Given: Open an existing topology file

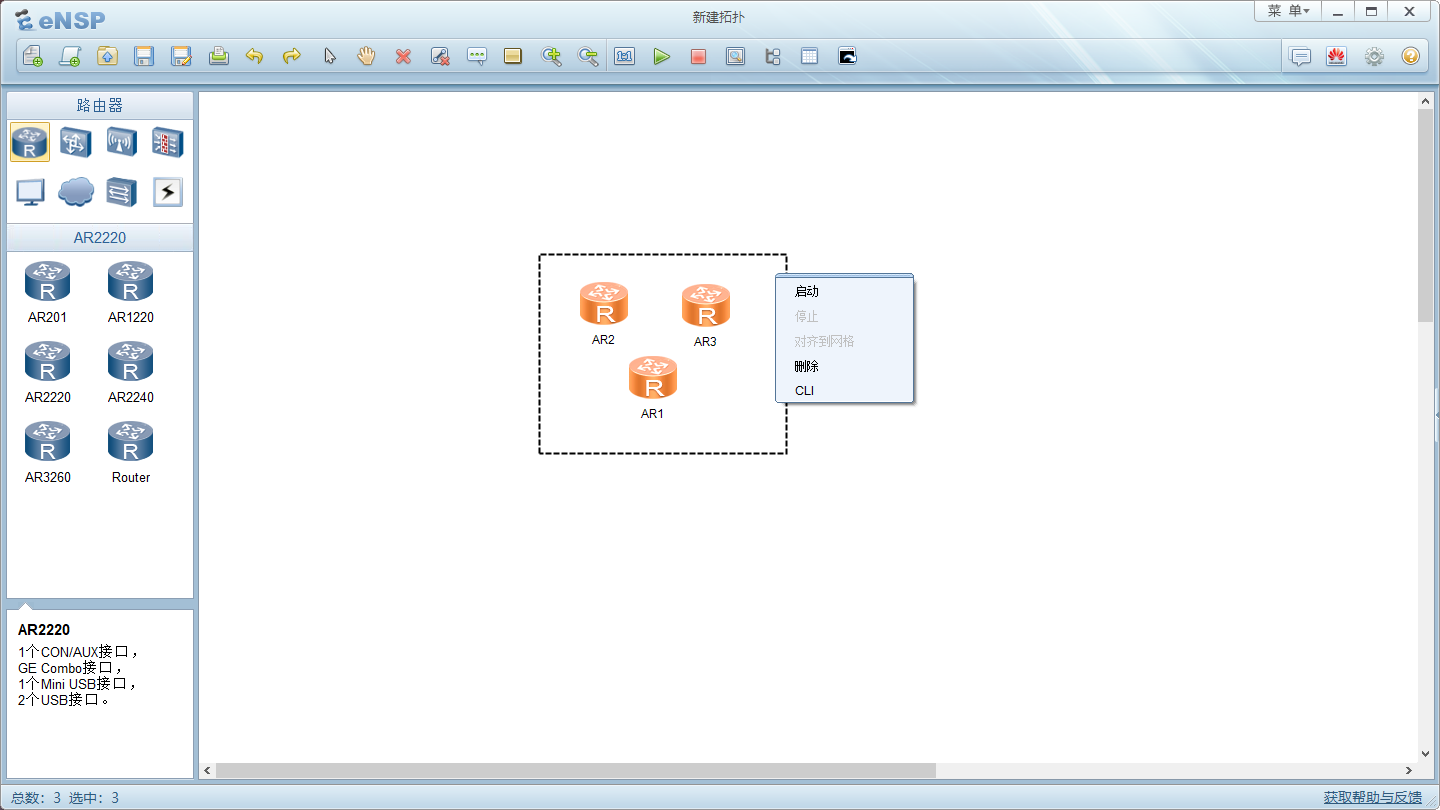Looking at the screenshot, I should [107, 56].
